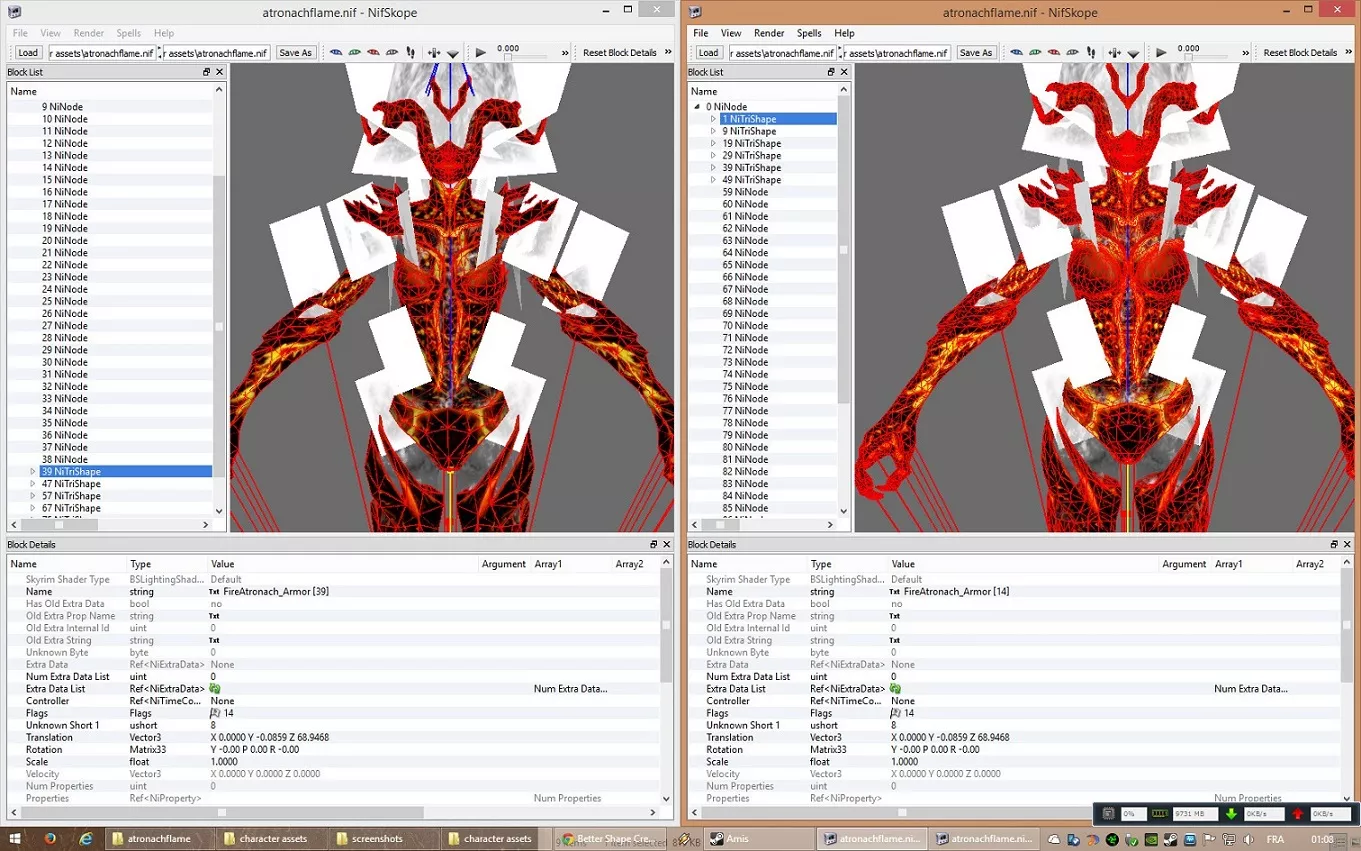Float the Block List panel in left window
Image resolution: width=1361 pixels, height=851 pixels.
coord(207,72)
